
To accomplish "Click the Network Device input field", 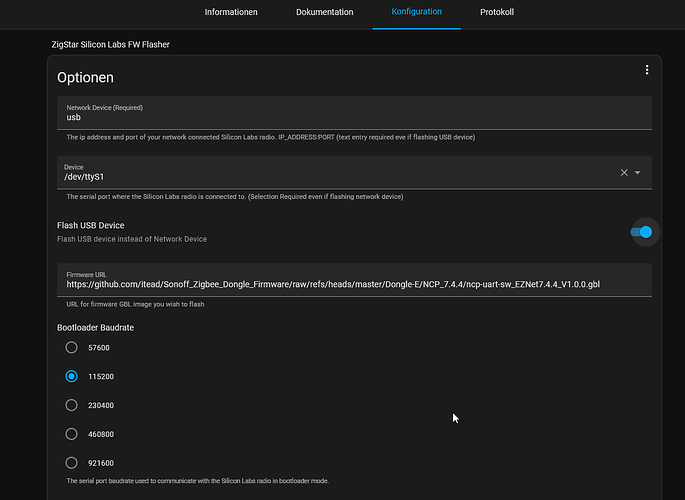I will point(354,113).
